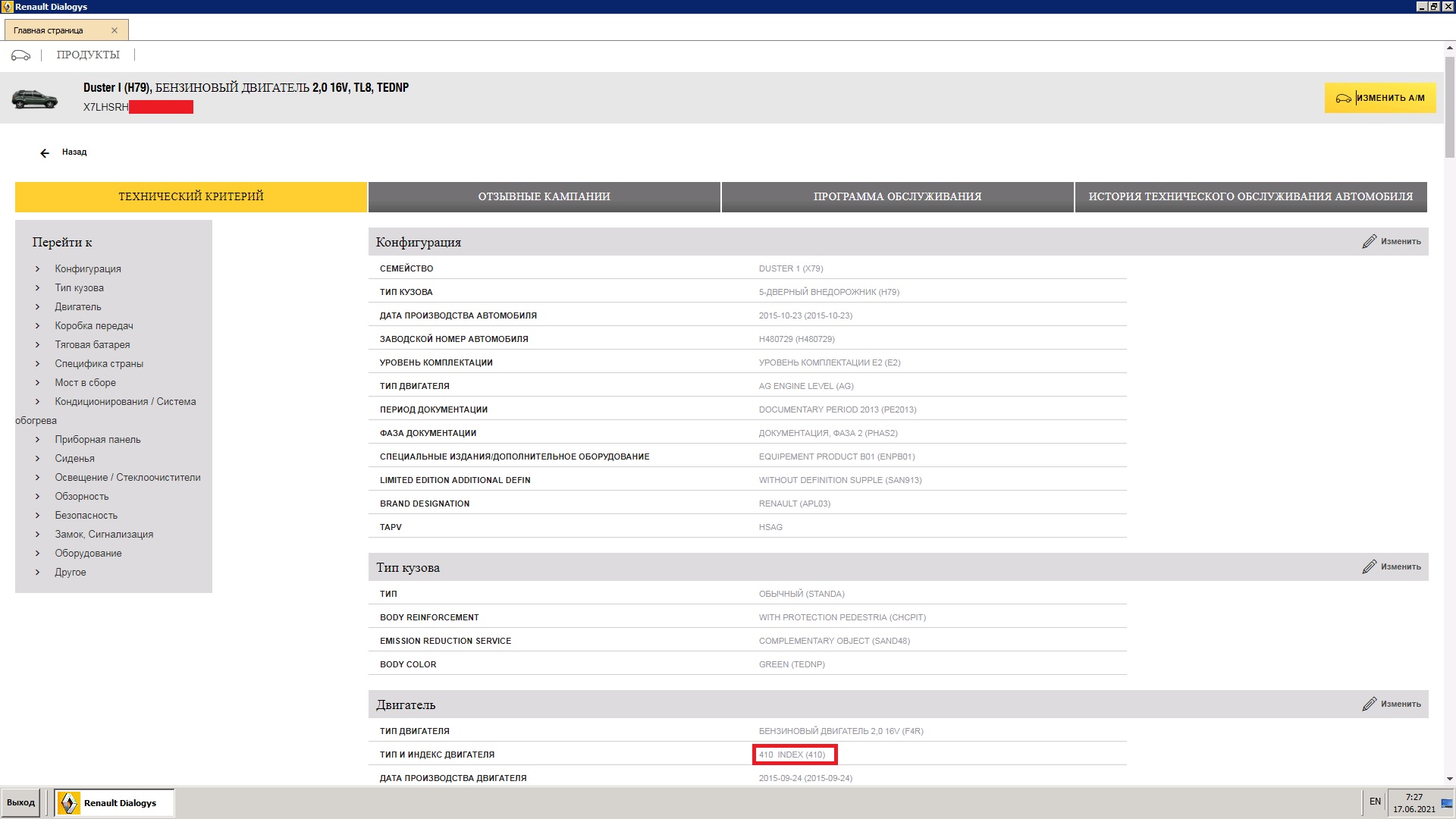This screenshot has width=1456, height=819.
Task: Go to Тяговая батарея in sidebar
Action: pos(93,344)
